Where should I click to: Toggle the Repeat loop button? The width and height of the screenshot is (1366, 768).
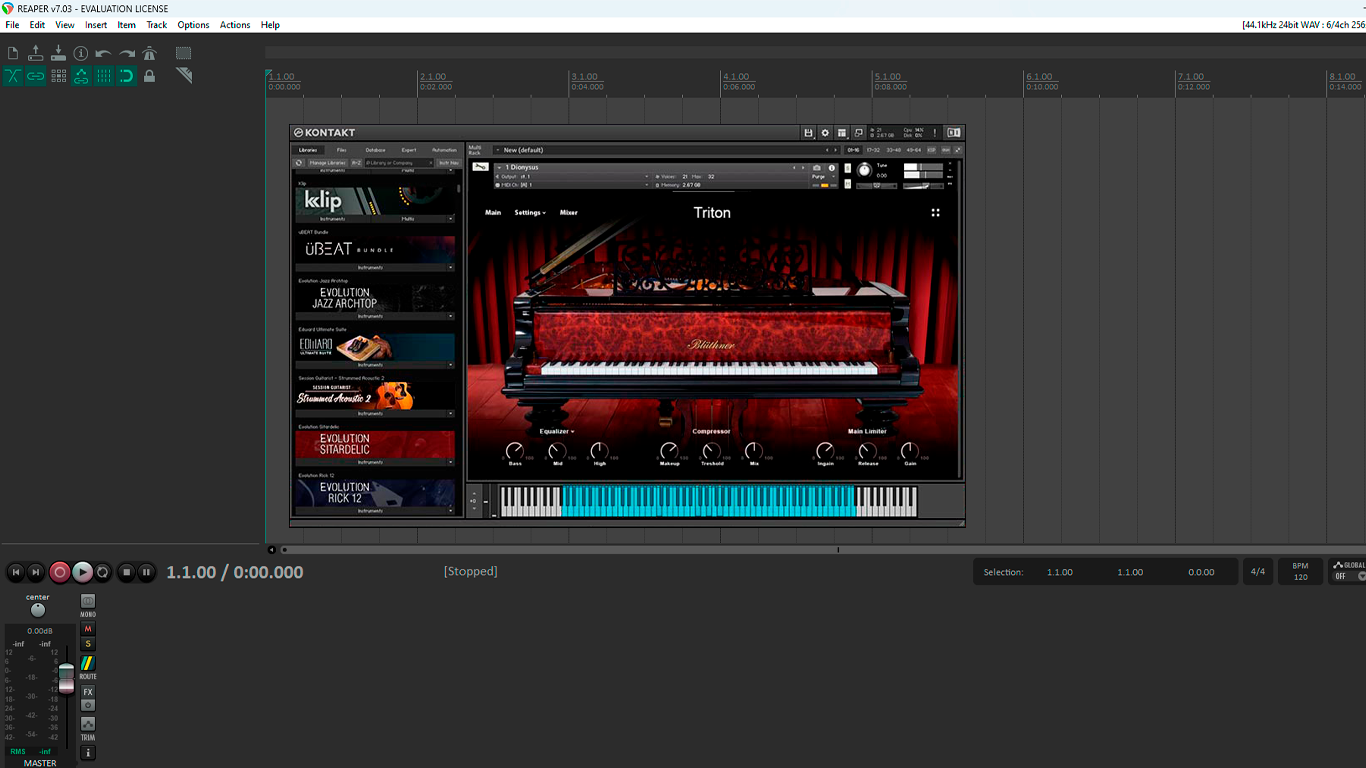pyautogui.click(x=103, y=572)
